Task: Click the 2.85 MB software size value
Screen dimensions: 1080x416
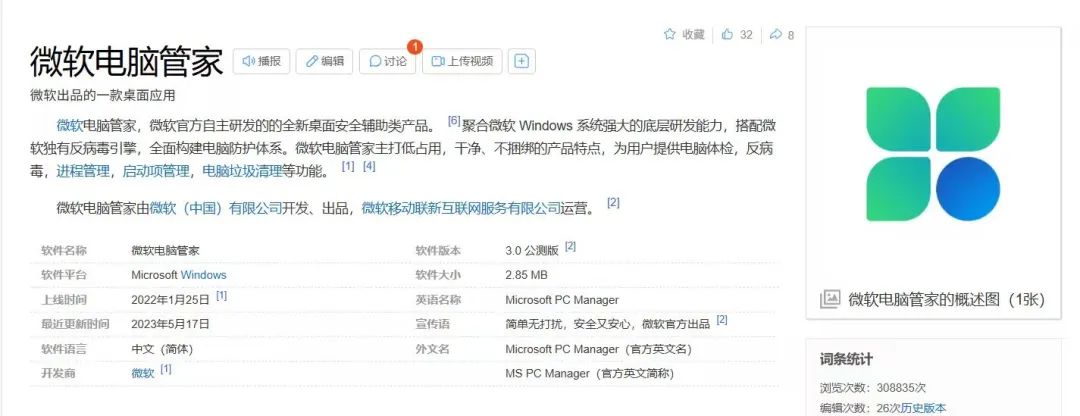Action: [526, 275]
